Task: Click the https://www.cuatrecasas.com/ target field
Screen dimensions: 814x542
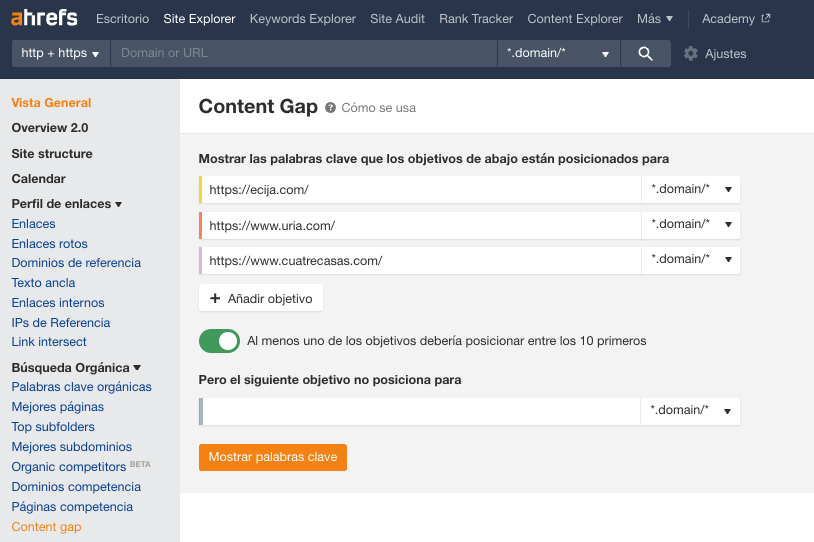Action: click(420, 261)
